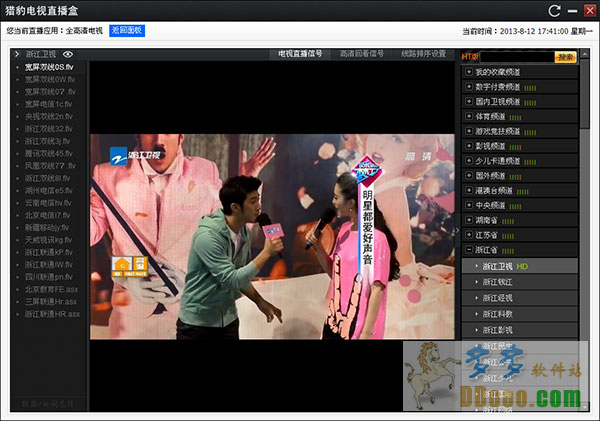Select source 三屏联通Hr.asx

click(49, 302)
